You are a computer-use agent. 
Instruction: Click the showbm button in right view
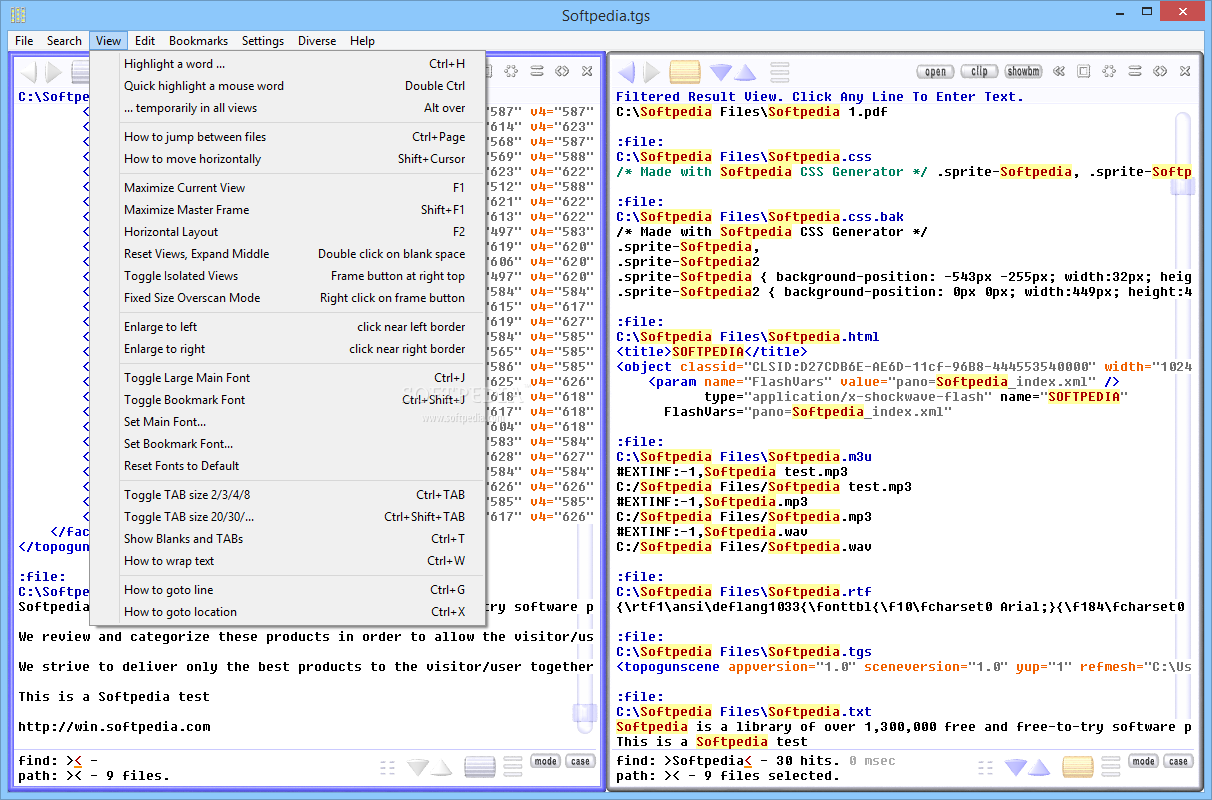pyautogui.click(x=1023, y=71)
